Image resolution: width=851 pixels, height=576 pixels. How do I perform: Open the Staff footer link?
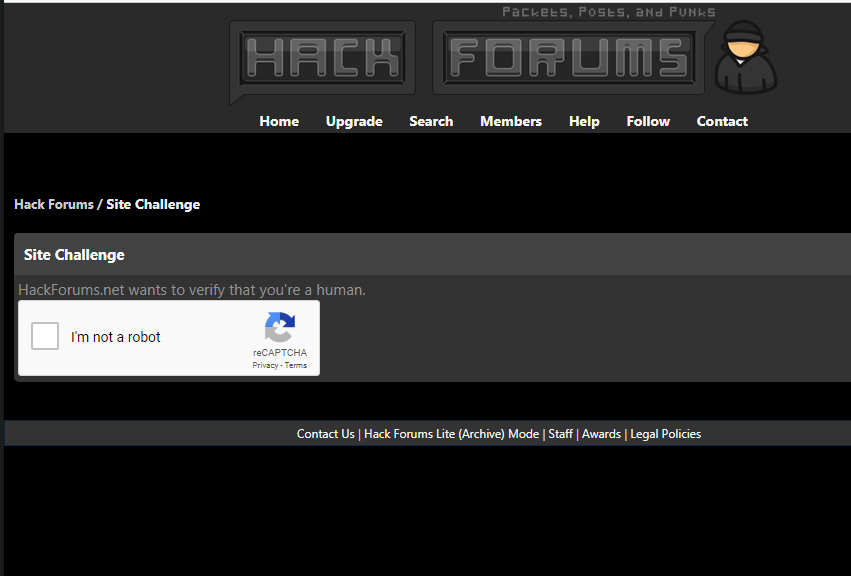560,434
